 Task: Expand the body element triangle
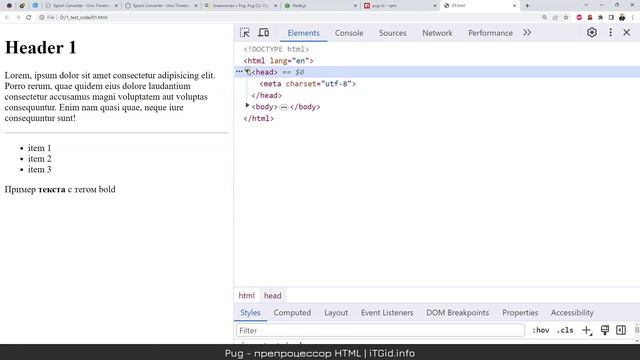coord(247,106)
